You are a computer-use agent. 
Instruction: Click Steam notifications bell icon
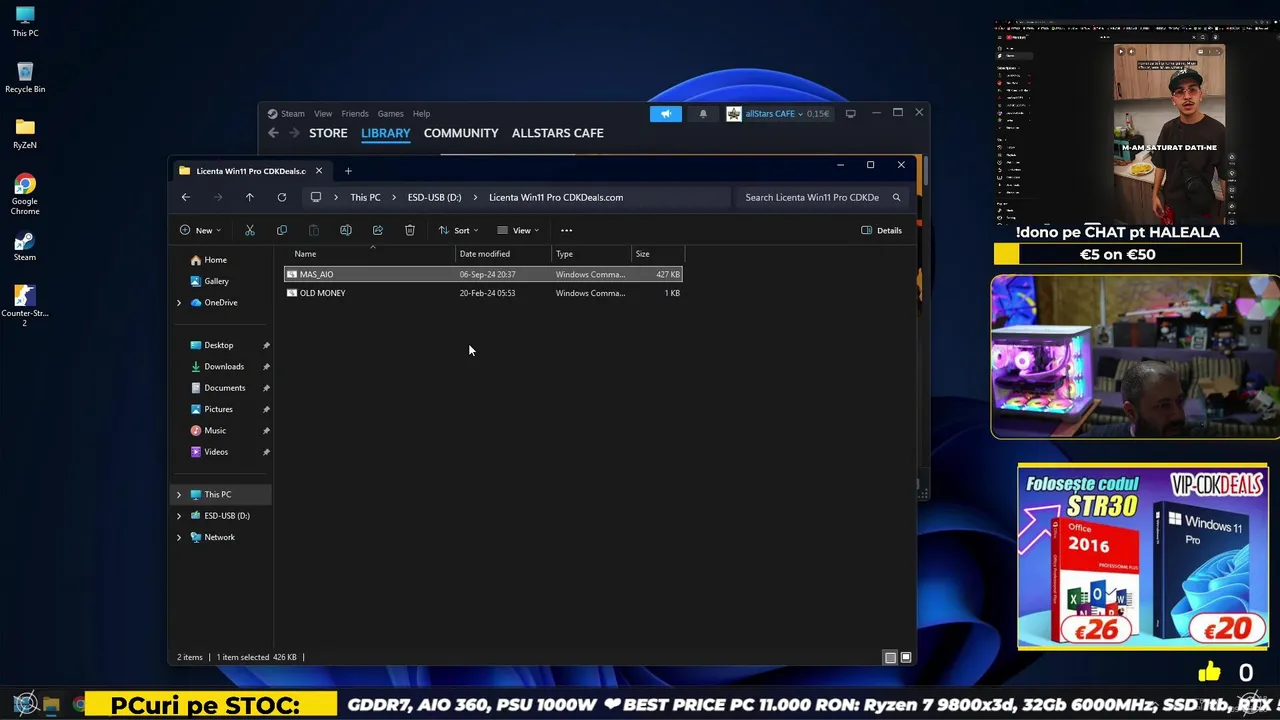[x=703, y=114]
